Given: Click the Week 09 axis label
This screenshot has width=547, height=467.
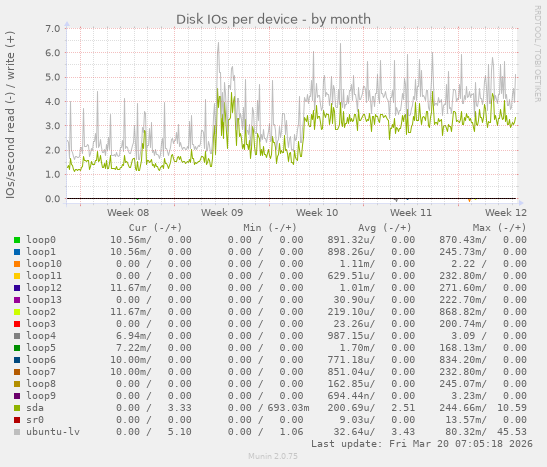Looking at the screenshot, I should (x=222, y=213).
